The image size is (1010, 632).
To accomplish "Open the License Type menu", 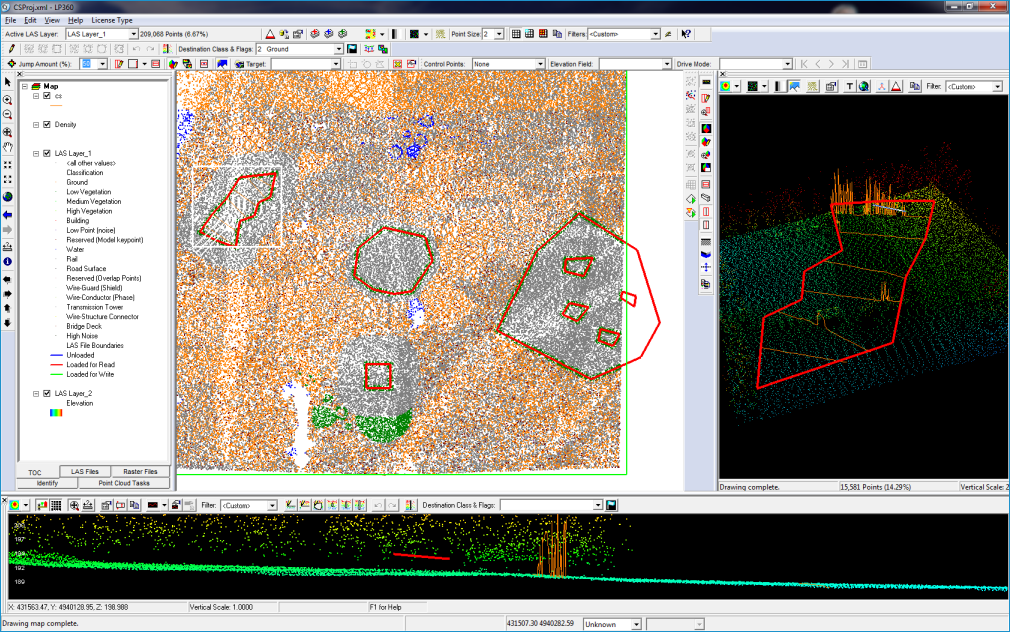I will click(x=111, y=20).
